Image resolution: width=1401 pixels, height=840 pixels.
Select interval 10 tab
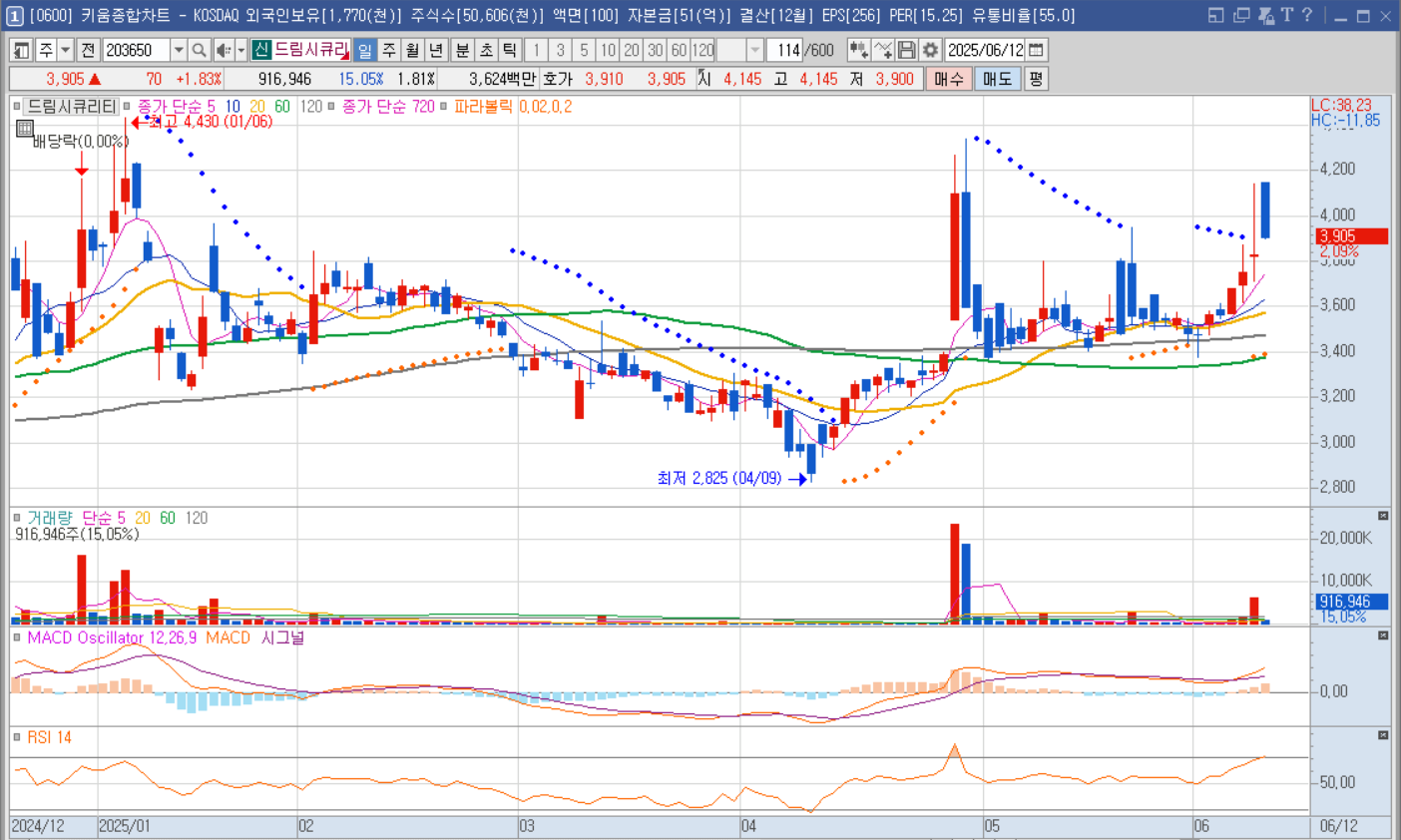point(608,50)
